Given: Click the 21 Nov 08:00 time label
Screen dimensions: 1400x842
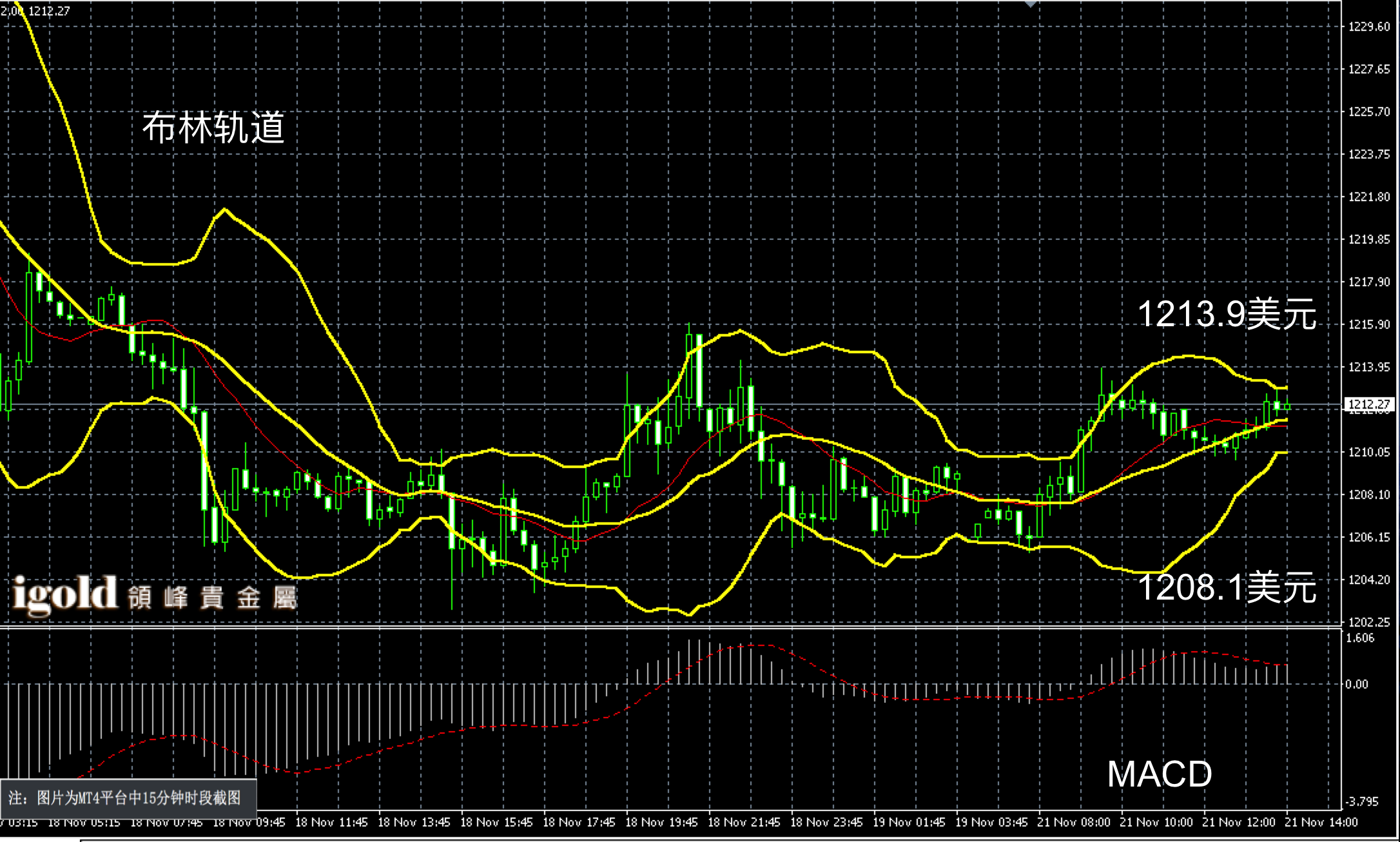Looking at the screenshot, I should 1074,822.
